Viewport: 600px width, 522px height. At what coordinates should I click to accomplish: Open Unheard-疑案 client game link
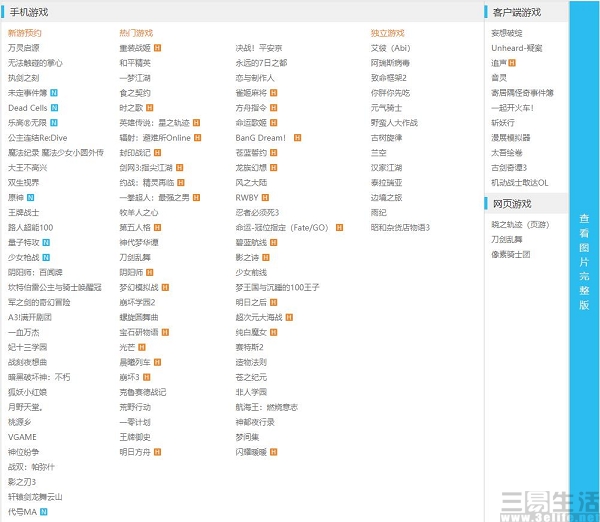pos(517,48)
